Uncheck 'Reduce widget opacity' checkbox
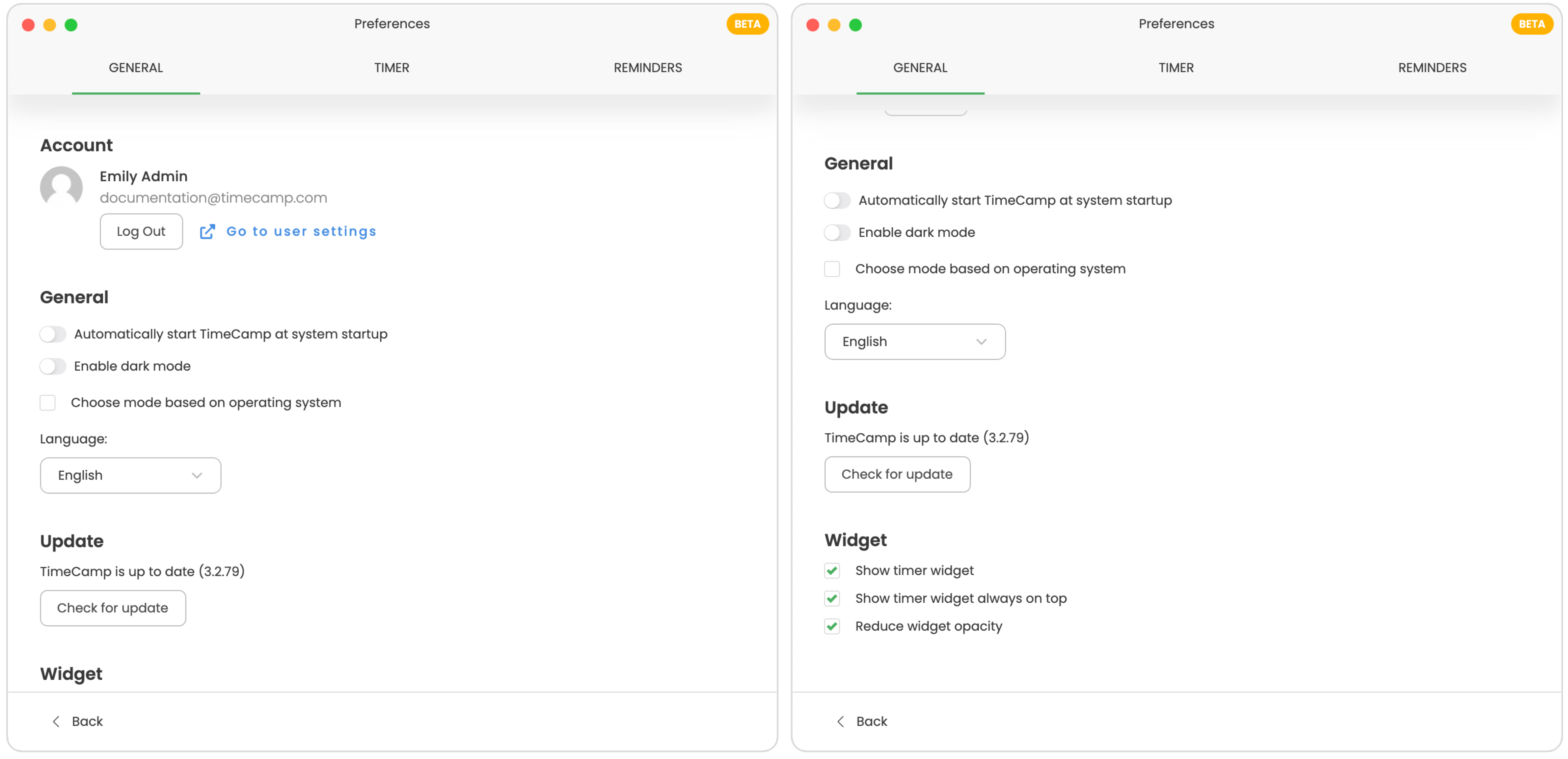Viewport: 1568px width, 759px height. click(832, 626)
